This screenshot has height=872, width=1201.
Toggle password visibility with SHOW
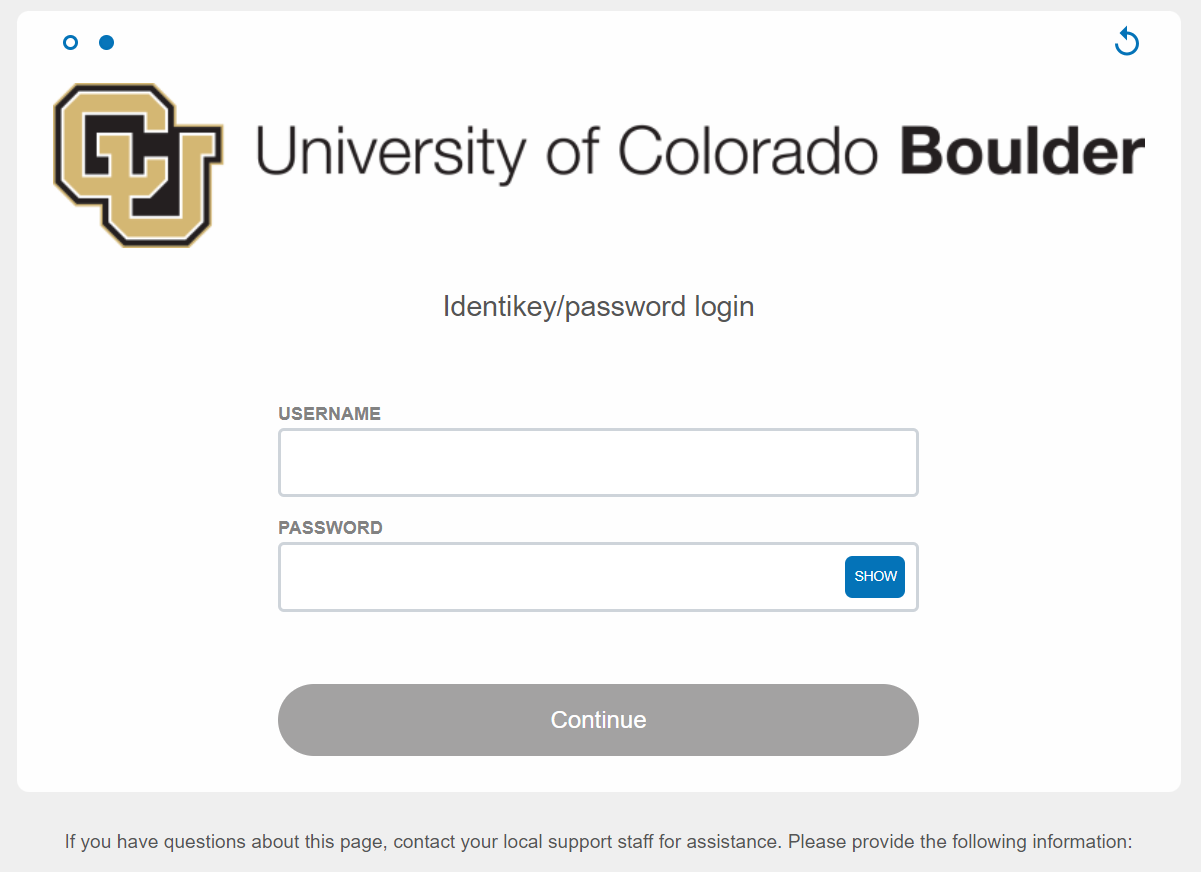pyautogui.click(x=875, y=577)
